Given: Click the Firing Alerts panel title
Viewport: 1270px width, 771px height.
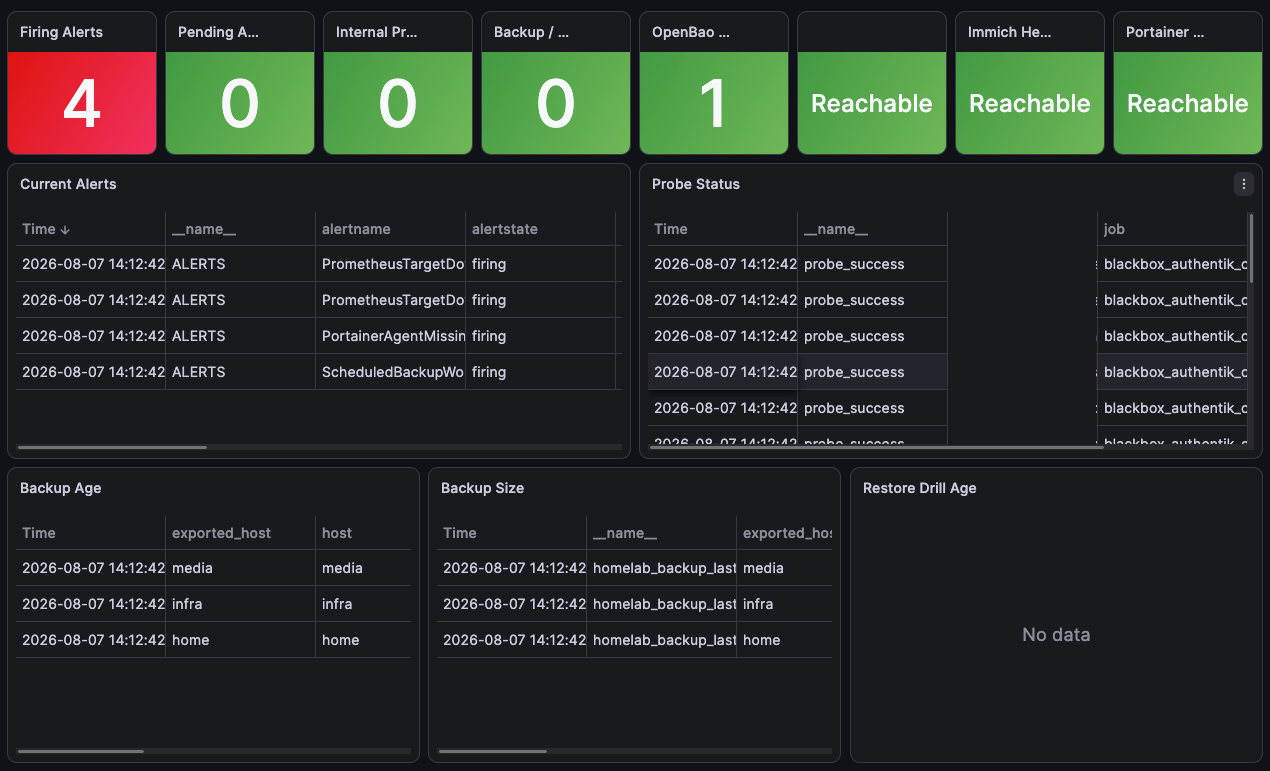Looking at the screenshot, I should click(61, 32).
